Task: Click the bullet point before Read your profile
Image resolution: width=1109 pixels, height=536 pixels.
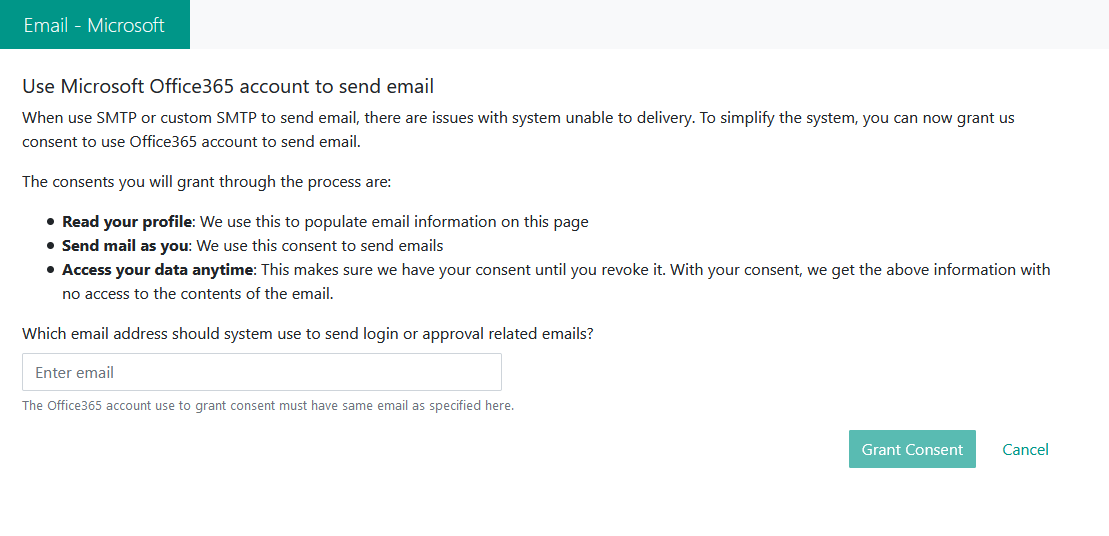Action: coord(50,221)
